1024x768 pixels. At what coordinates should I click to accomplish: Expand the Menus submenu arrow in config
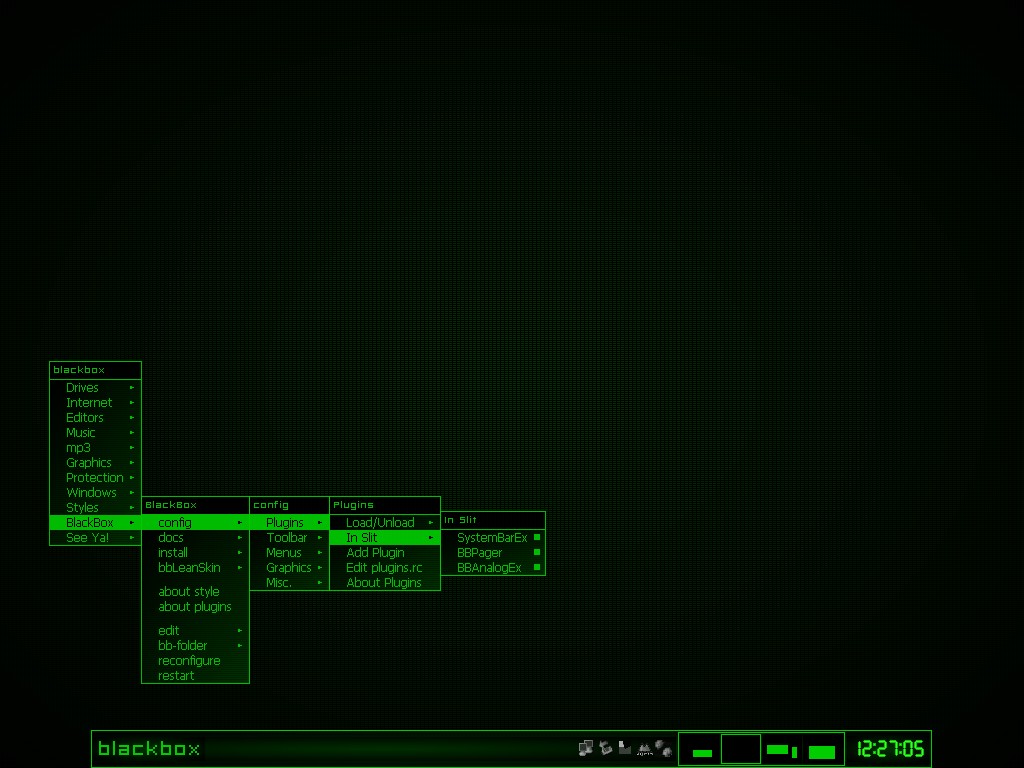[320, 552]
